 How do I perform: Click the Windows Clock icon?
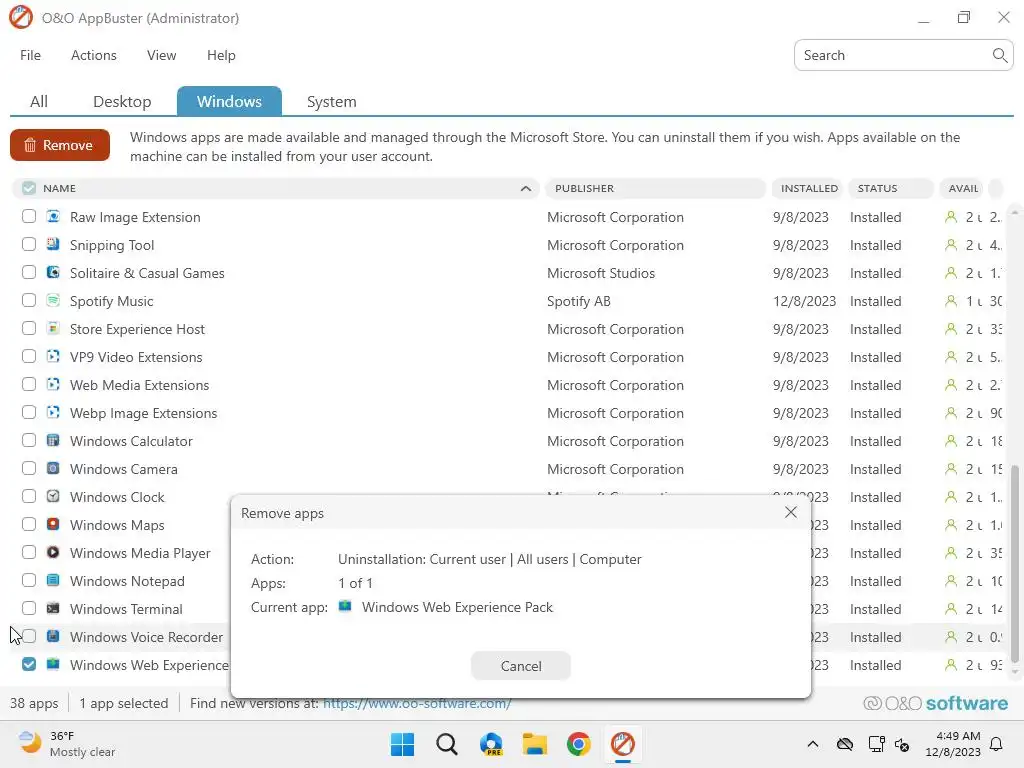[x=53, y=497]
